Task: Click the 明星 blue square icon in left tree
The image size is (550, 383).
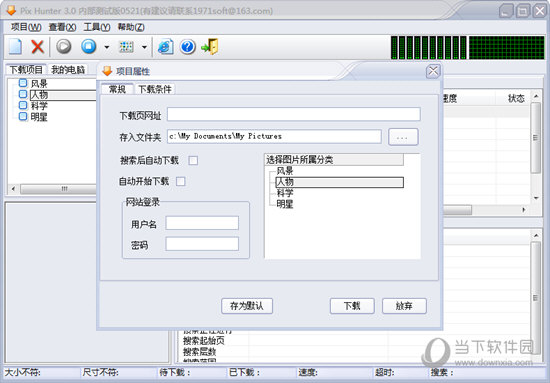Action: [x=23, y=116]
